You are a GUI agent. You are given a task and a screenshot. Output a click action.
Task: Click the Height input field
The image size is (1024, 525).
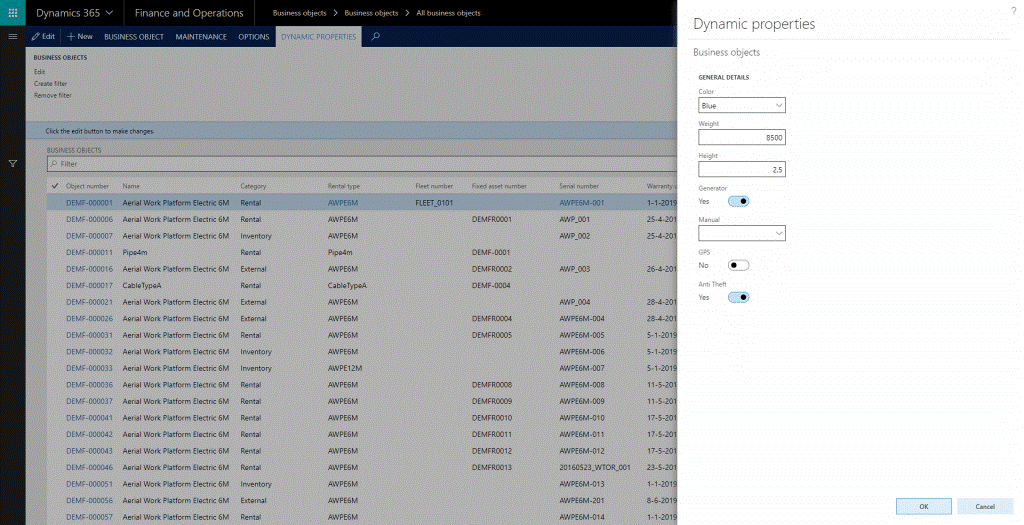point(742,169)
